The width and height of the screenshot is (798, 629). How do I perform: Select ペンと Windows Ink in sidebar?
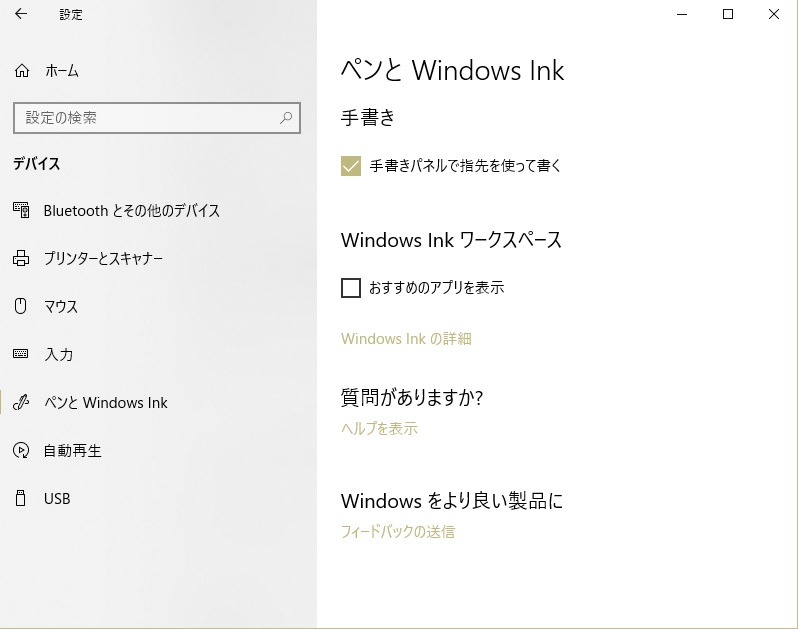point(105,403)
